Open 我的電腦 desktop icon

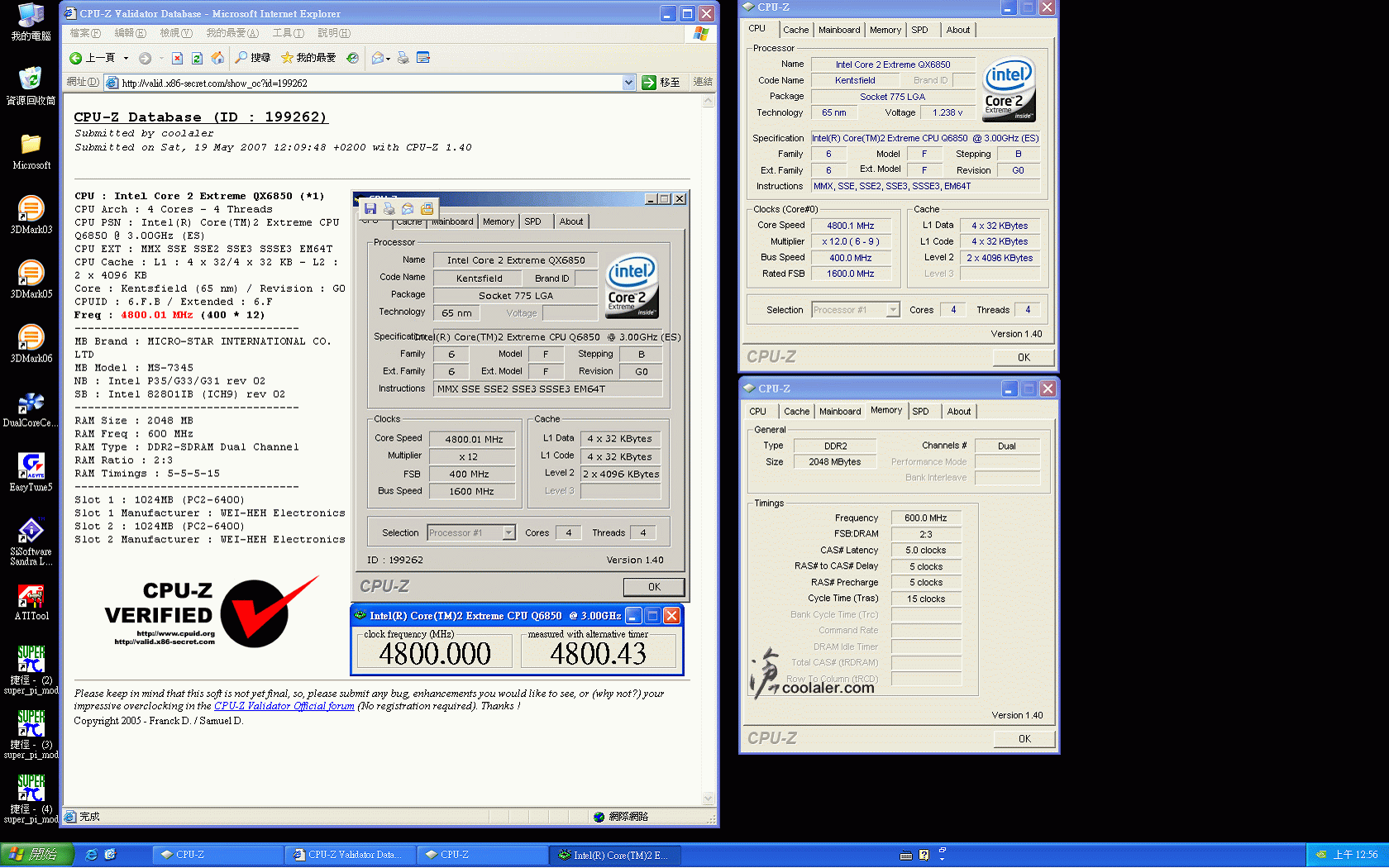pos(31,21)
